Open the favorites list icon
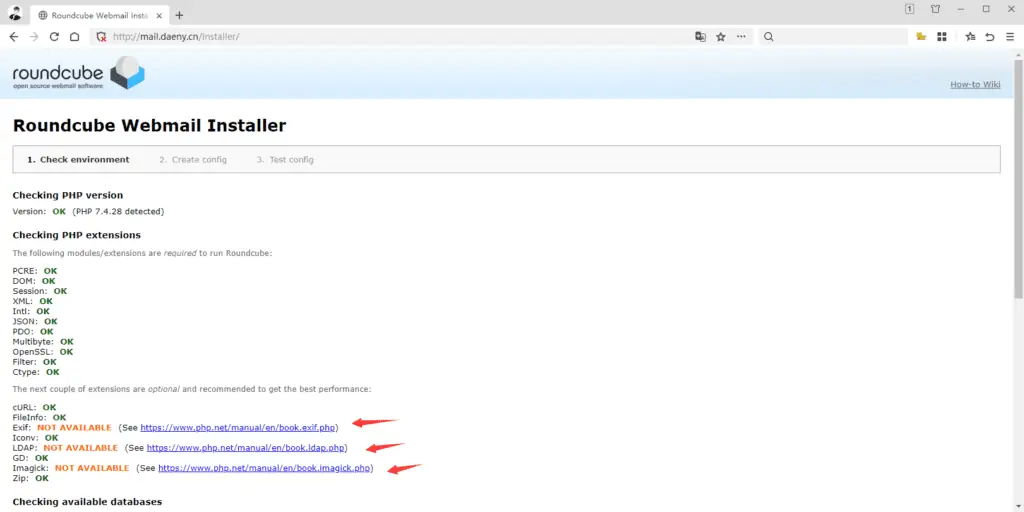1024x512 pixels. pyautogui.click(x=970, y=37)
